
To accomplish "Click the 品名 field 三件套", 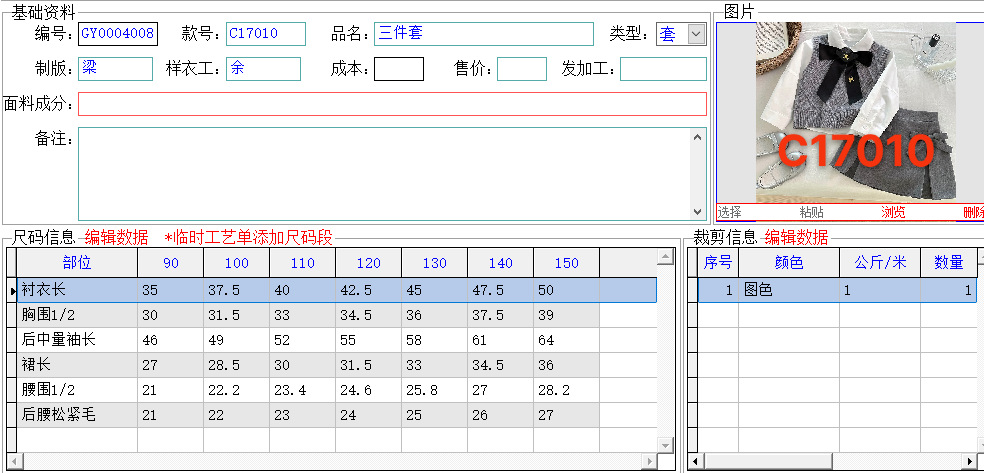I will click(484, 34).
